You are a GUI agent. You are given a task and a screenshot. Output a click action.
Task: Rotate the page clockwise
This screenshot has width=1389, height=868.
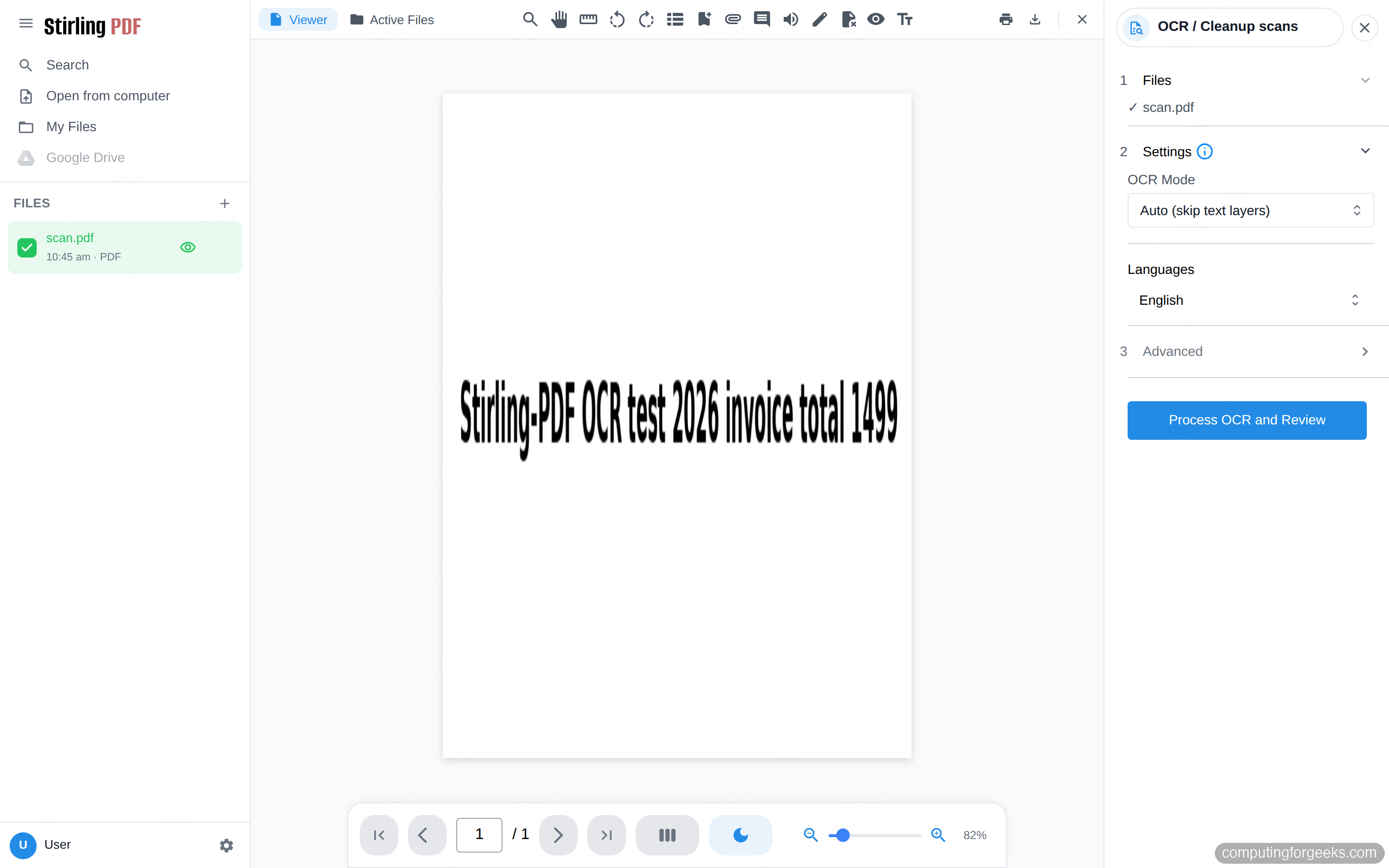tap(646, 19)
